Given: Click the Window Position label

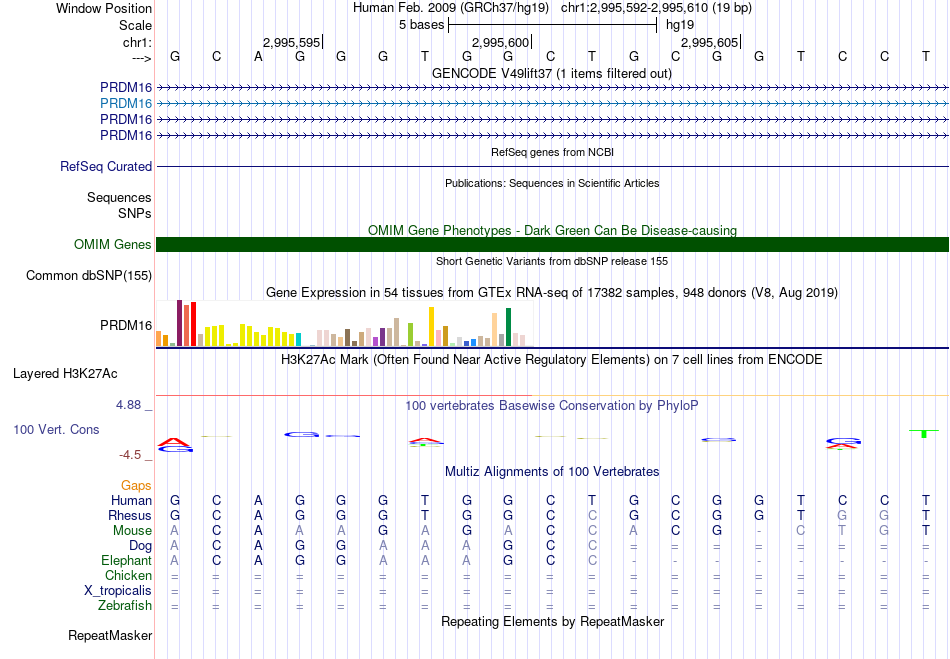Looking at the screenshot, I should [104, 8].
